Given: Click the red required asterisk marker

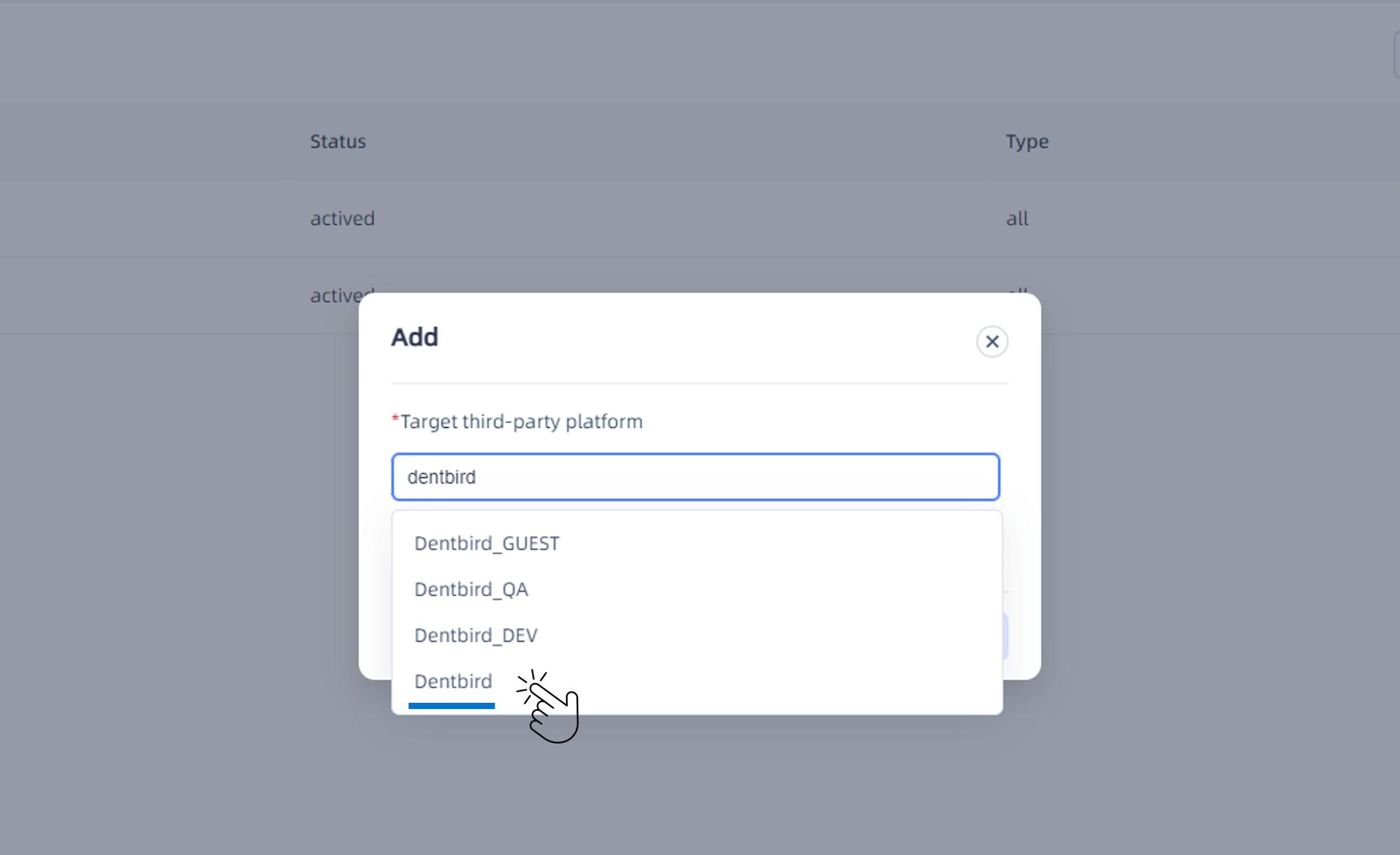Looking at the screenshot, I should pos(395,418).
